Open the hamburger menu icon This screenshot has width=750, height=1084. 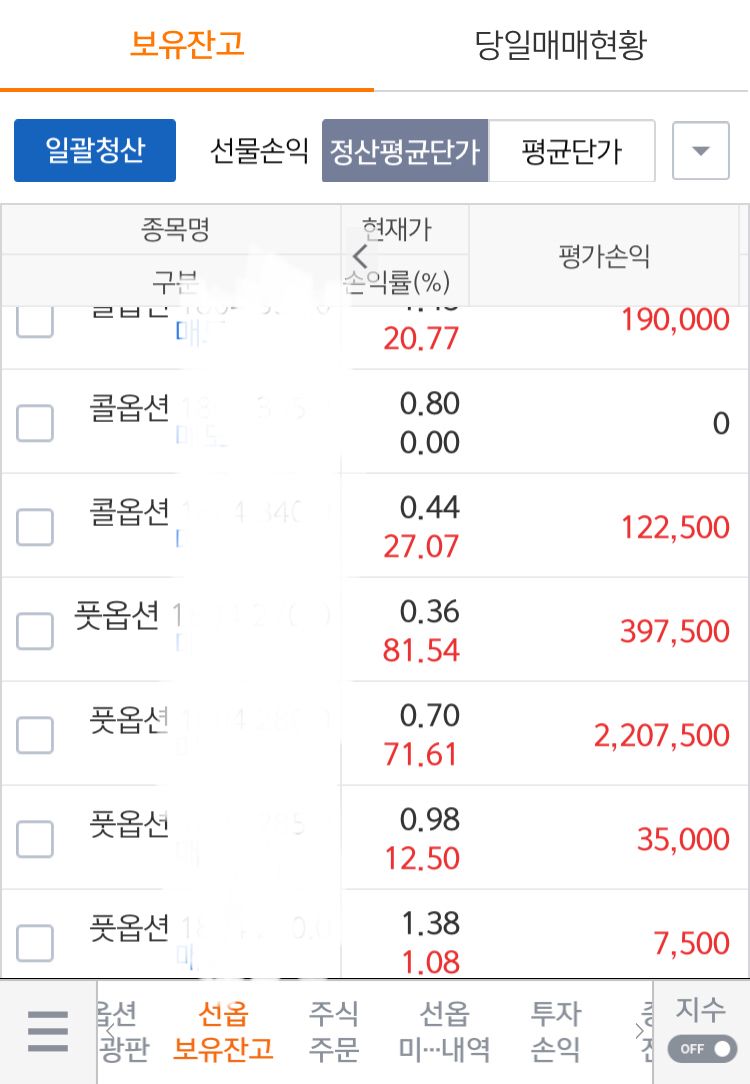(48, 1031)
